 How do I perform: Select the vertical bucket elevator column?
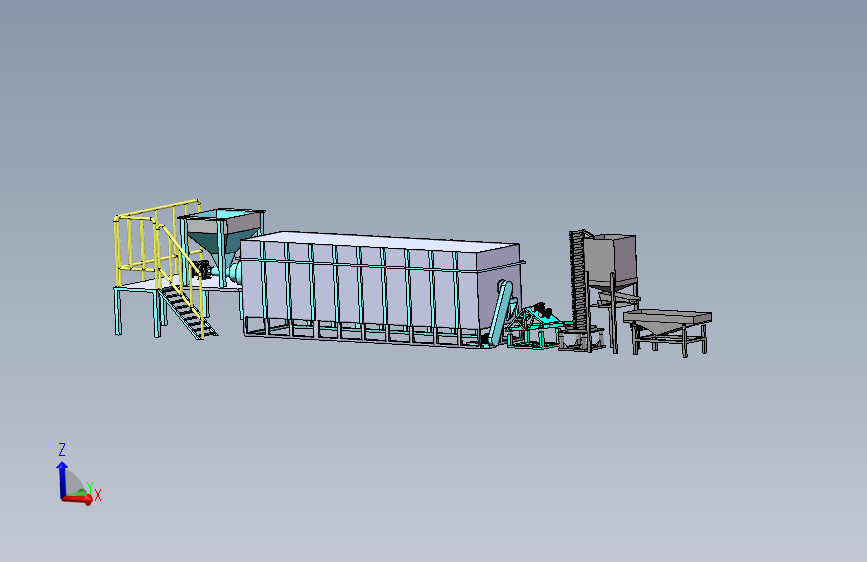579,279
